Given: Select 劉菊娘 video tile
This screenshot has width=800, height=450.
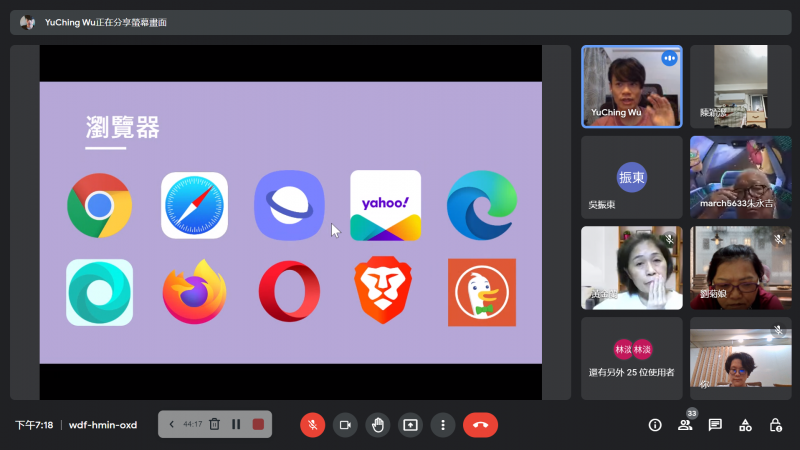Looking at the screenshot, I should pyautogui.click(x=741, y=268).
